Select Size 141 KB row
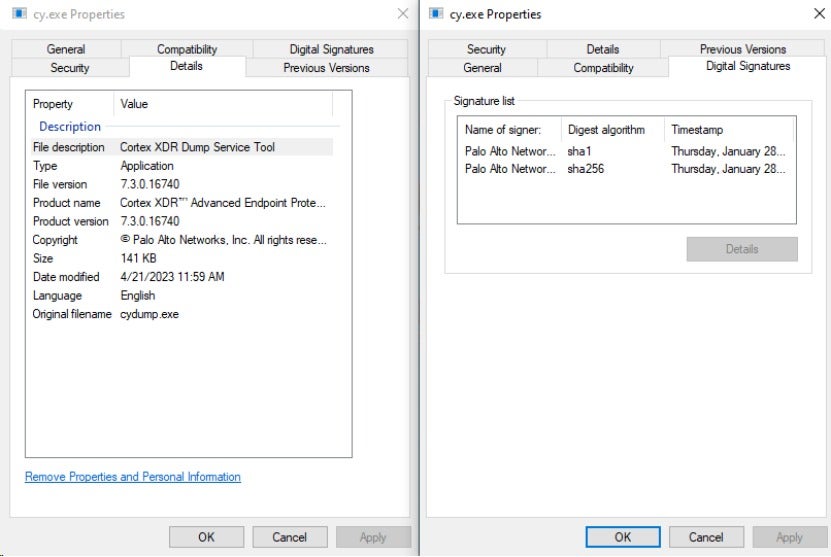The image size is (831, 557). click(180, 258)
